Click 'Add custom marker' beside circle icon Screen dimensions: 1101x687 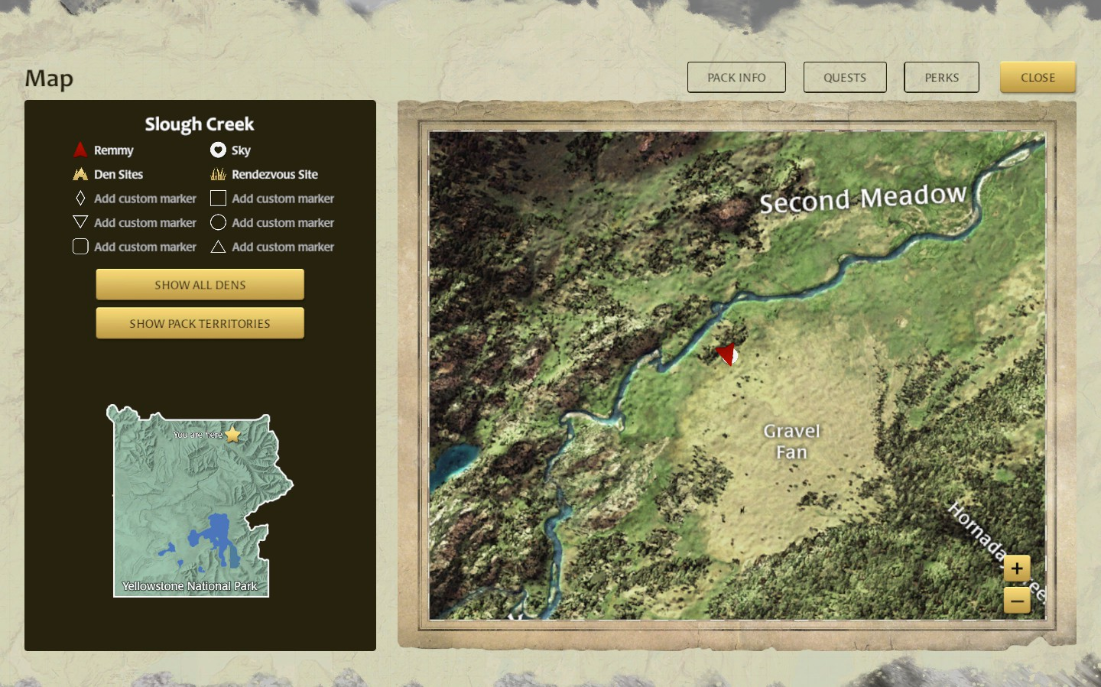coord(283,223)
